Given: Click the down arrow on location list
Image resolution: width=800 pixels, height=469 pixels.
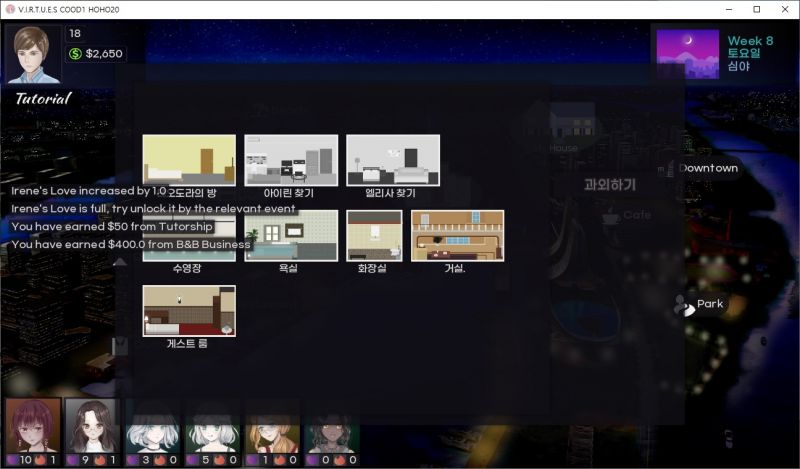Looking at the screenshot, I should (x=120, y=345).
